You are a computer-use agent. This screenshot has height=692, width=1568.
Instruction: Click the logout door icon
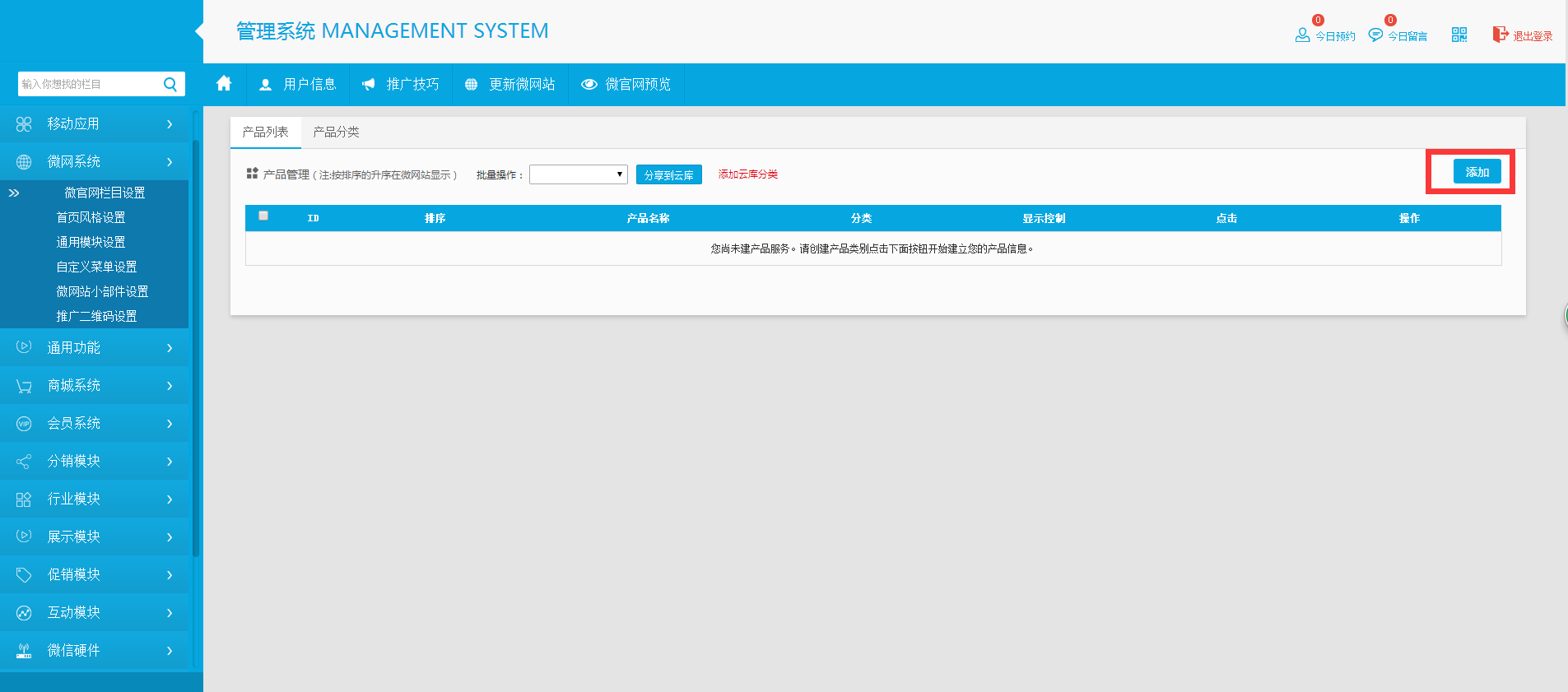tap(1501, 35)
